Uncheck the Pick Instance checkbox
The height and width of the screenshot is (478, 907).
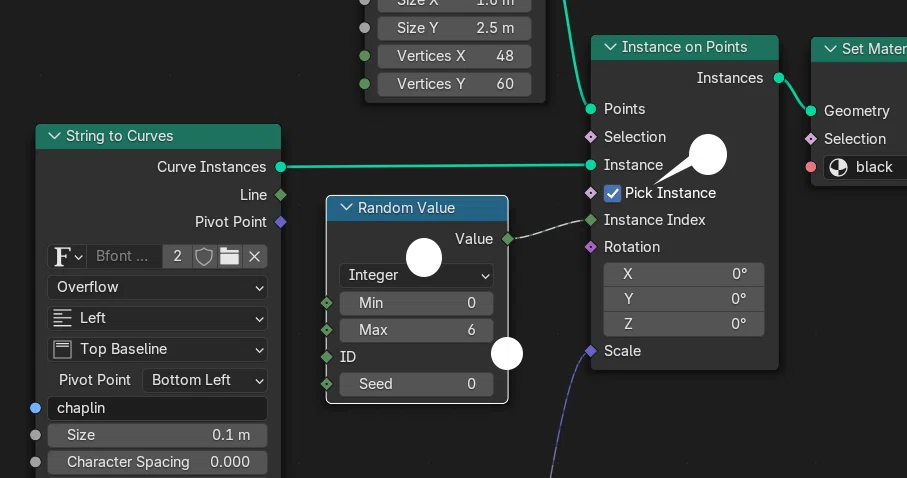612,193
